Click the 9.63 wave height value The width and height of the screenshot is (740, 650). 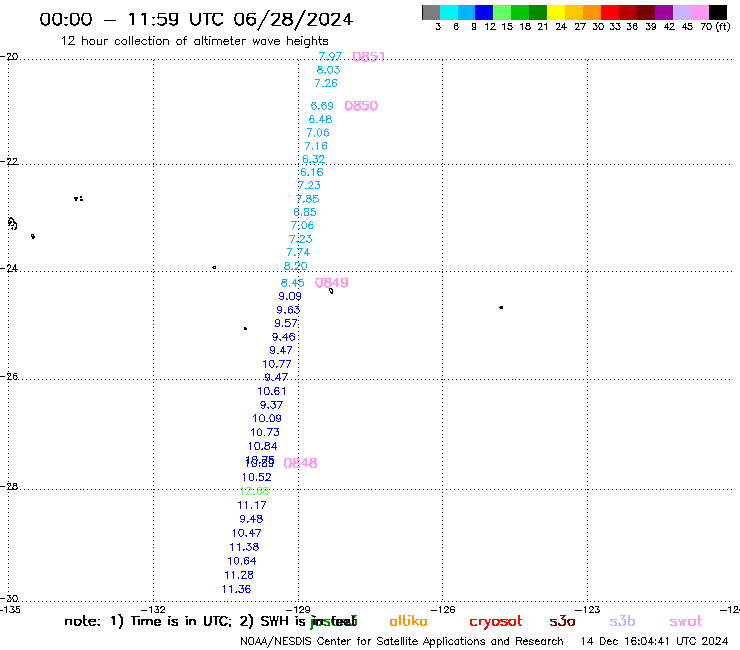click(x=288, y=310)
